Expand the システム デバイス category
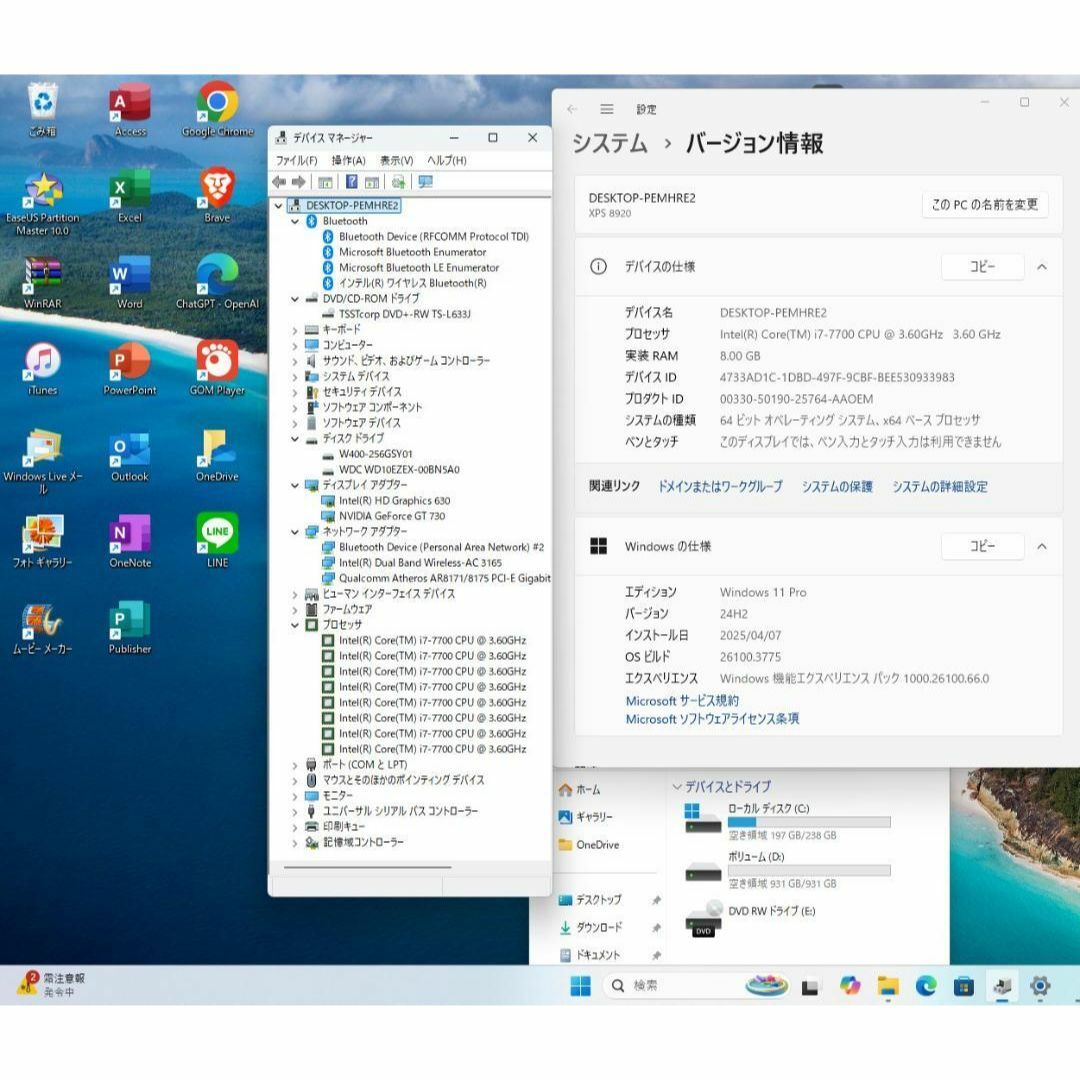Image resolution: width=1080 pixels, height=1080 pixels. pyautogui.click(x=295, y=377)
